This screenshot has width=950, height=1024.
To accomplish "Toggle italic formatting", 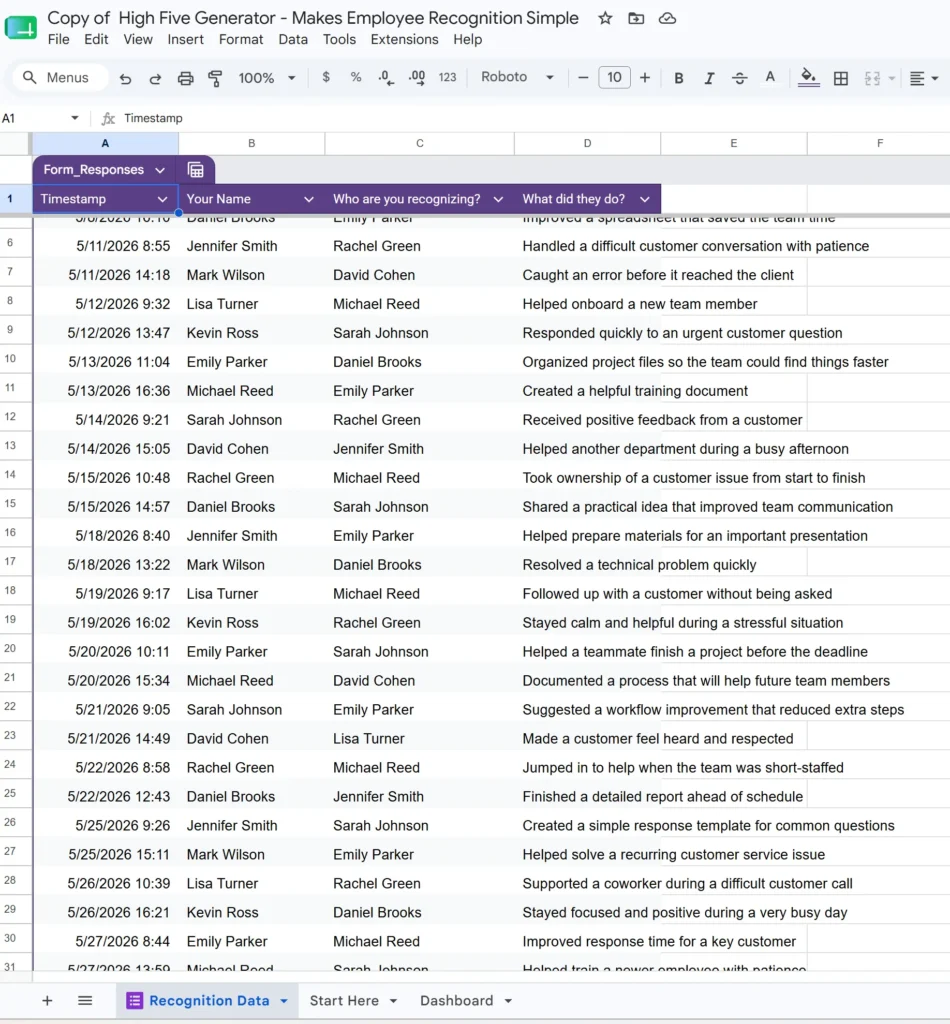I will point(709,78).
